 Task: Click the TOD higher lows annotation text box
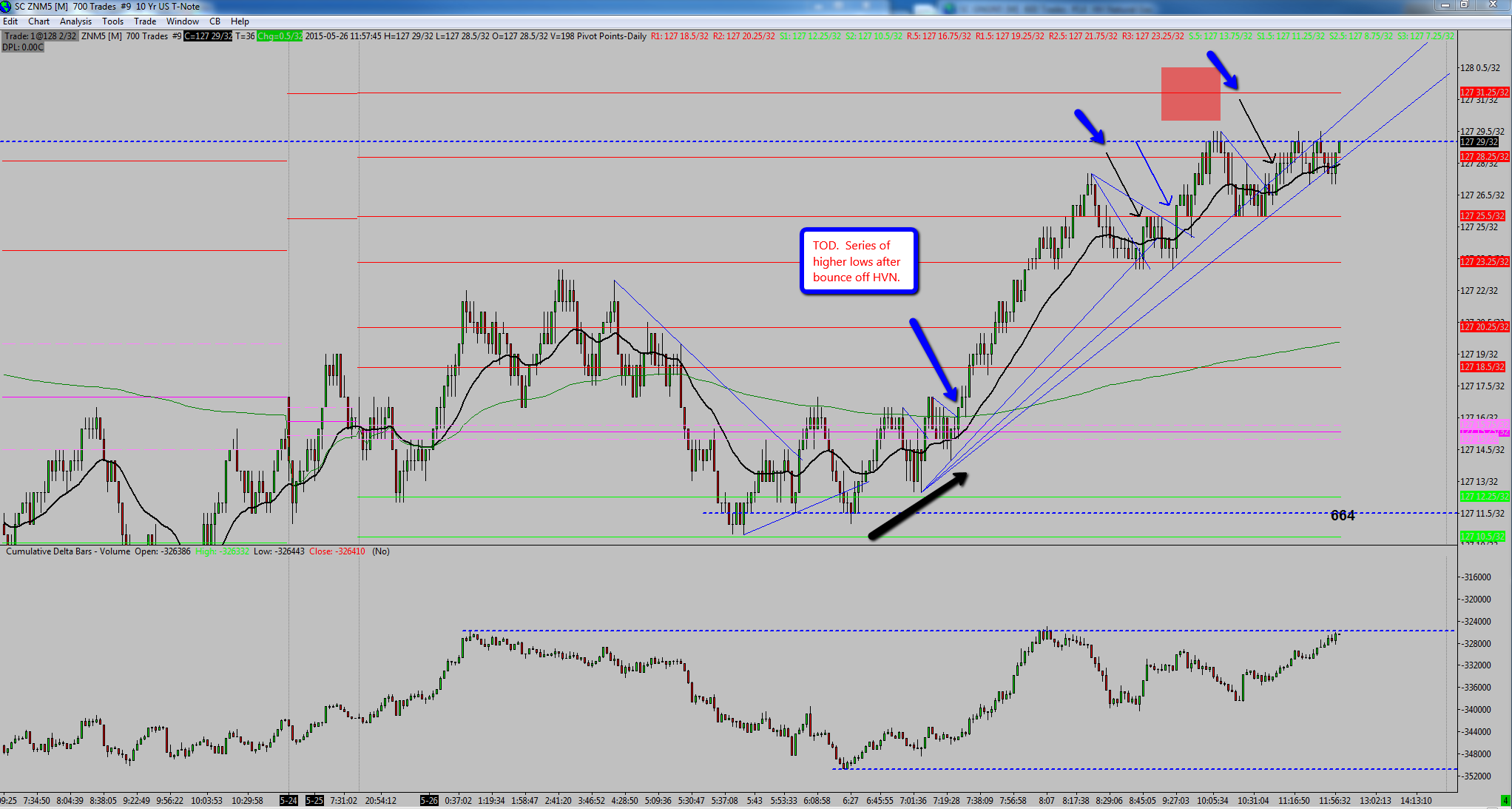point(859,261)
